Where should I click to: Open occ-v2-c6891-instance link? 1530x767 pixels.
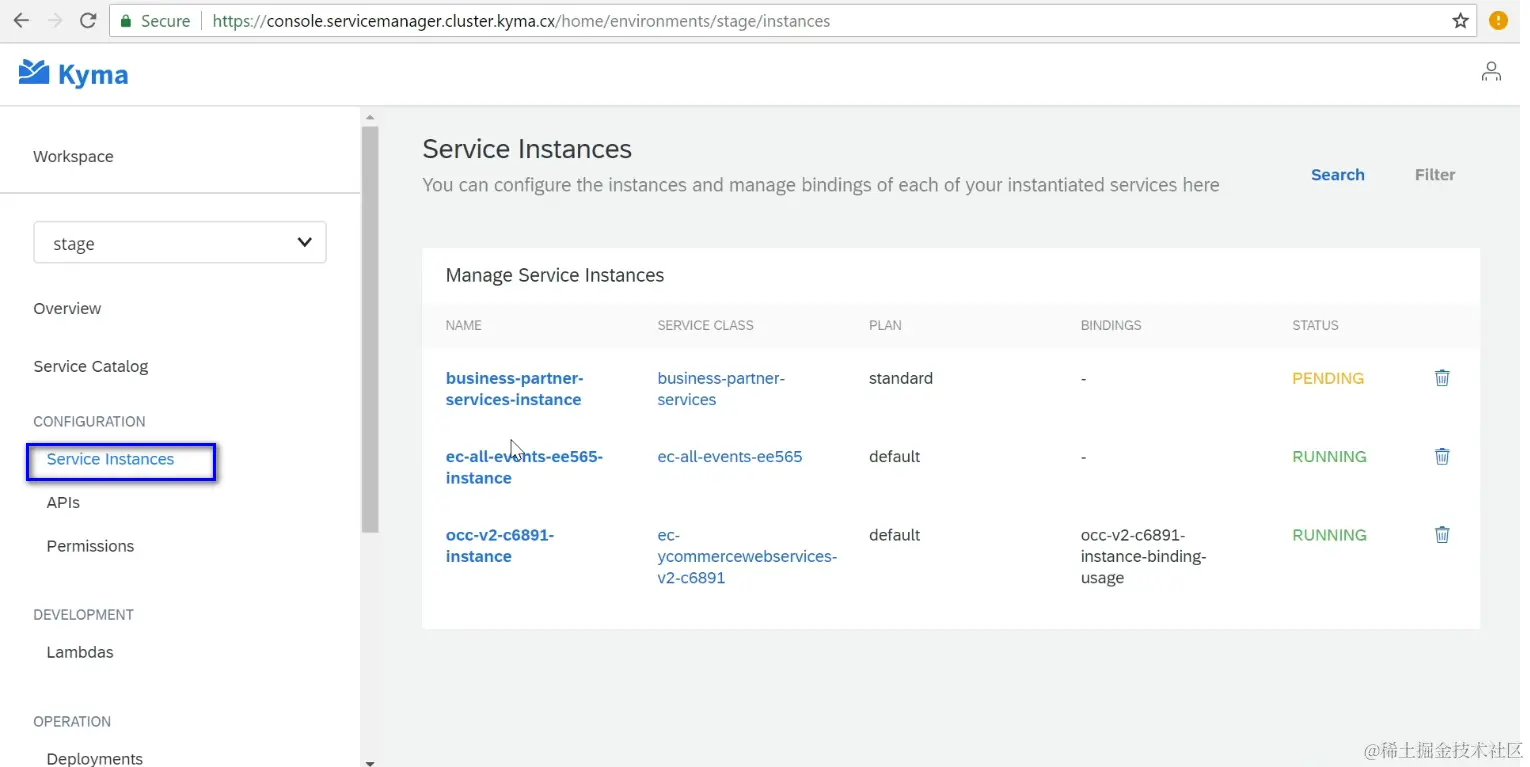[500, 546]
